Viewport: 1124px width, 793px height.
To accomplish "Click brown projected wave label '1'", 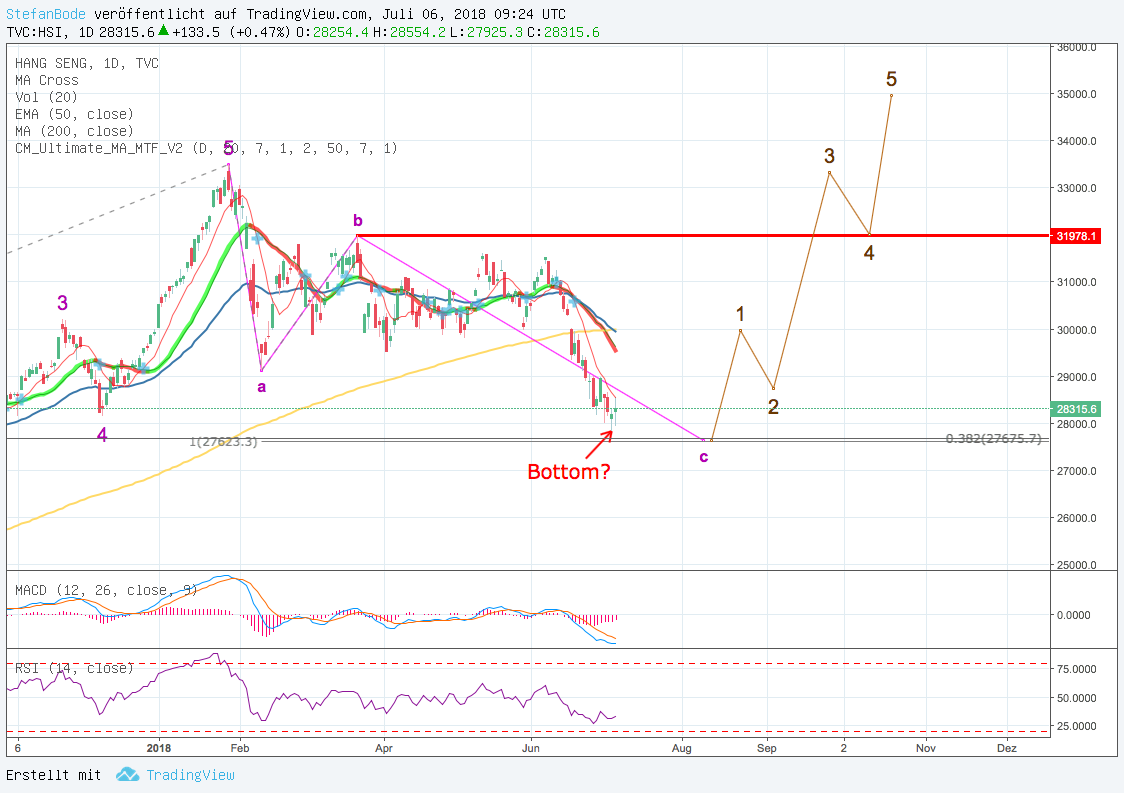I will tap(740, 313).
